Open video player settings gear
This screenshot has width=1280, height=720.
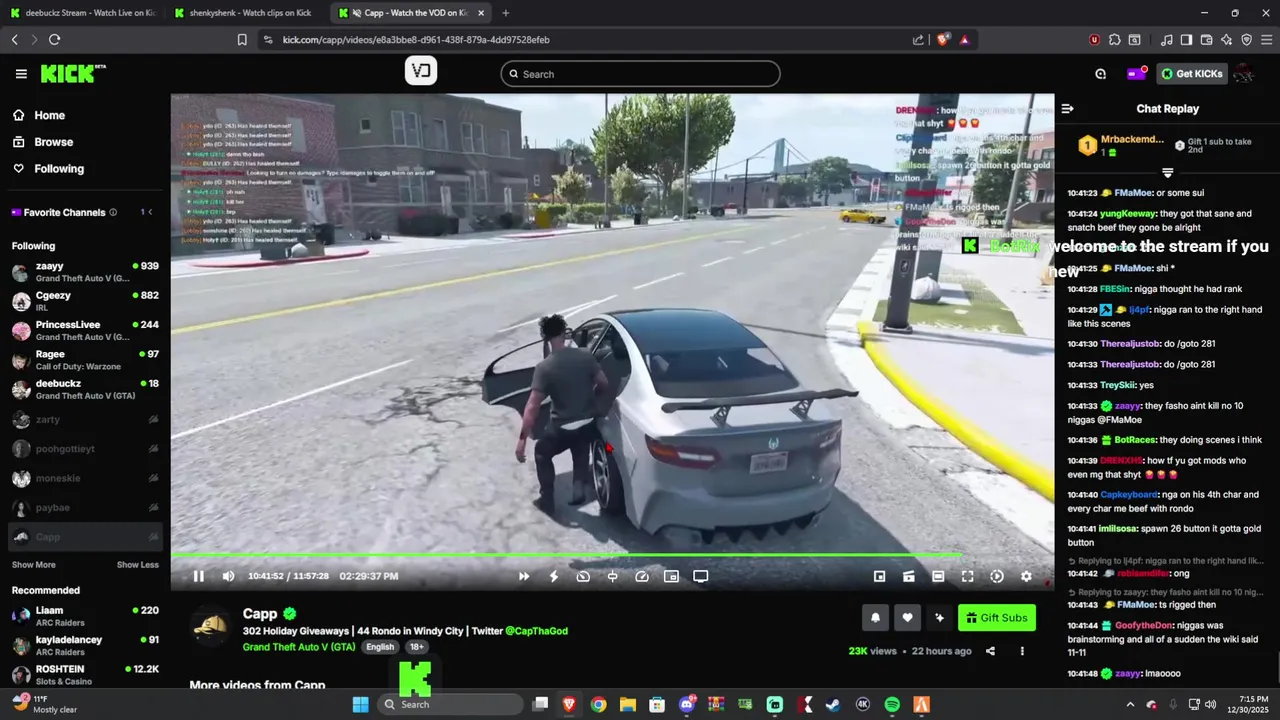(1026, 576)
